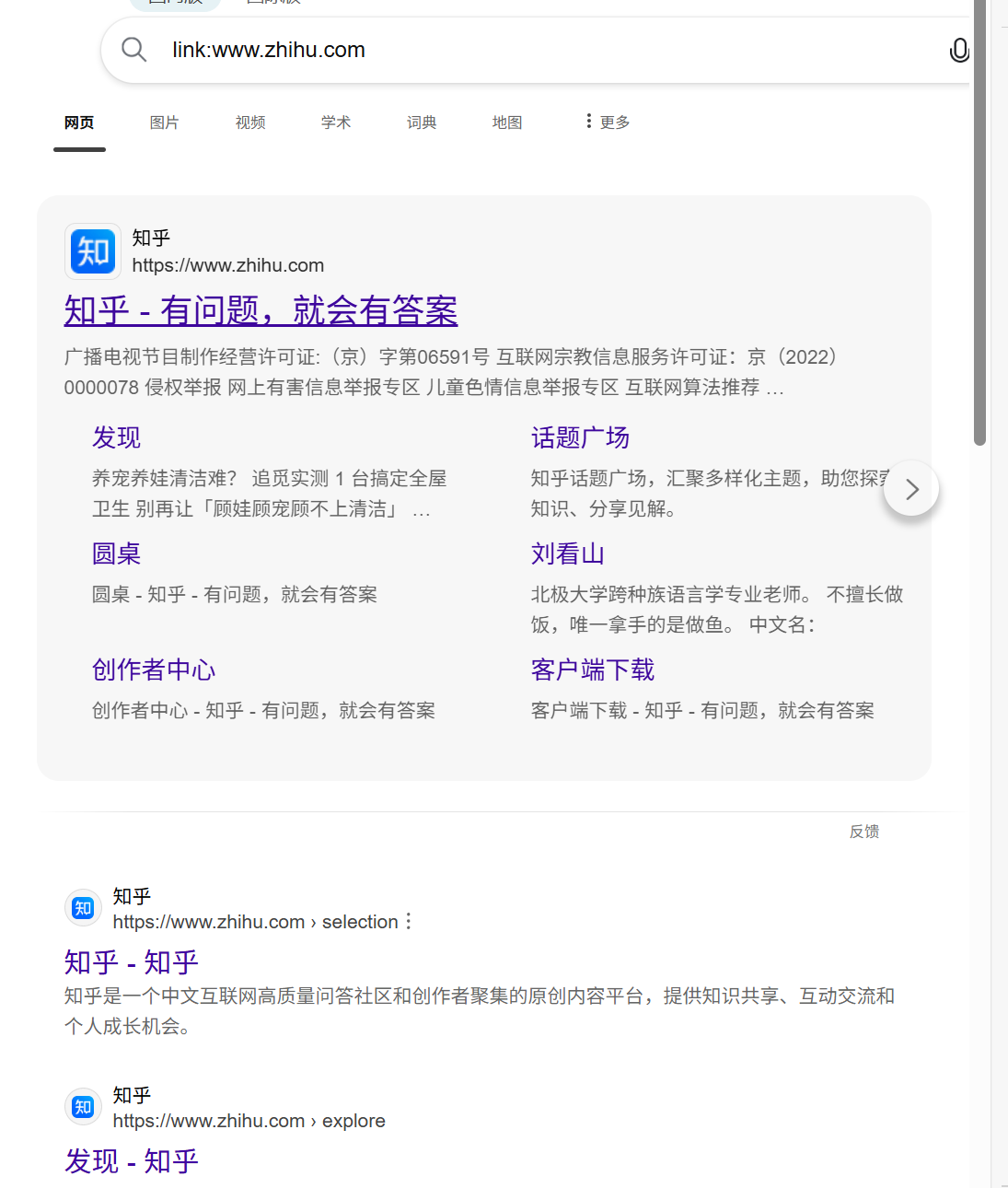Click 养宠养娃清洁难 snippet under 发现

(269, 494)
